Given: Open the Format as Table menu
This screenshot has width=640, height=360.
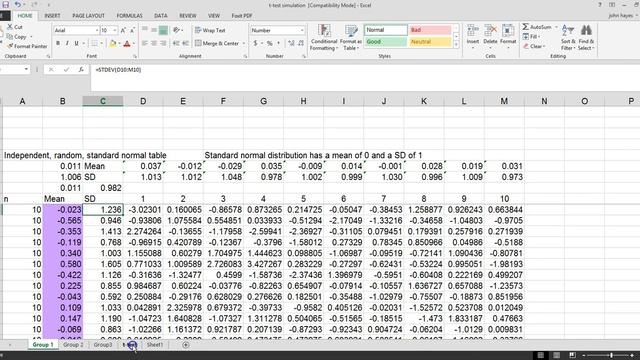Looking at the screenshot, I should tap(351, 38).
